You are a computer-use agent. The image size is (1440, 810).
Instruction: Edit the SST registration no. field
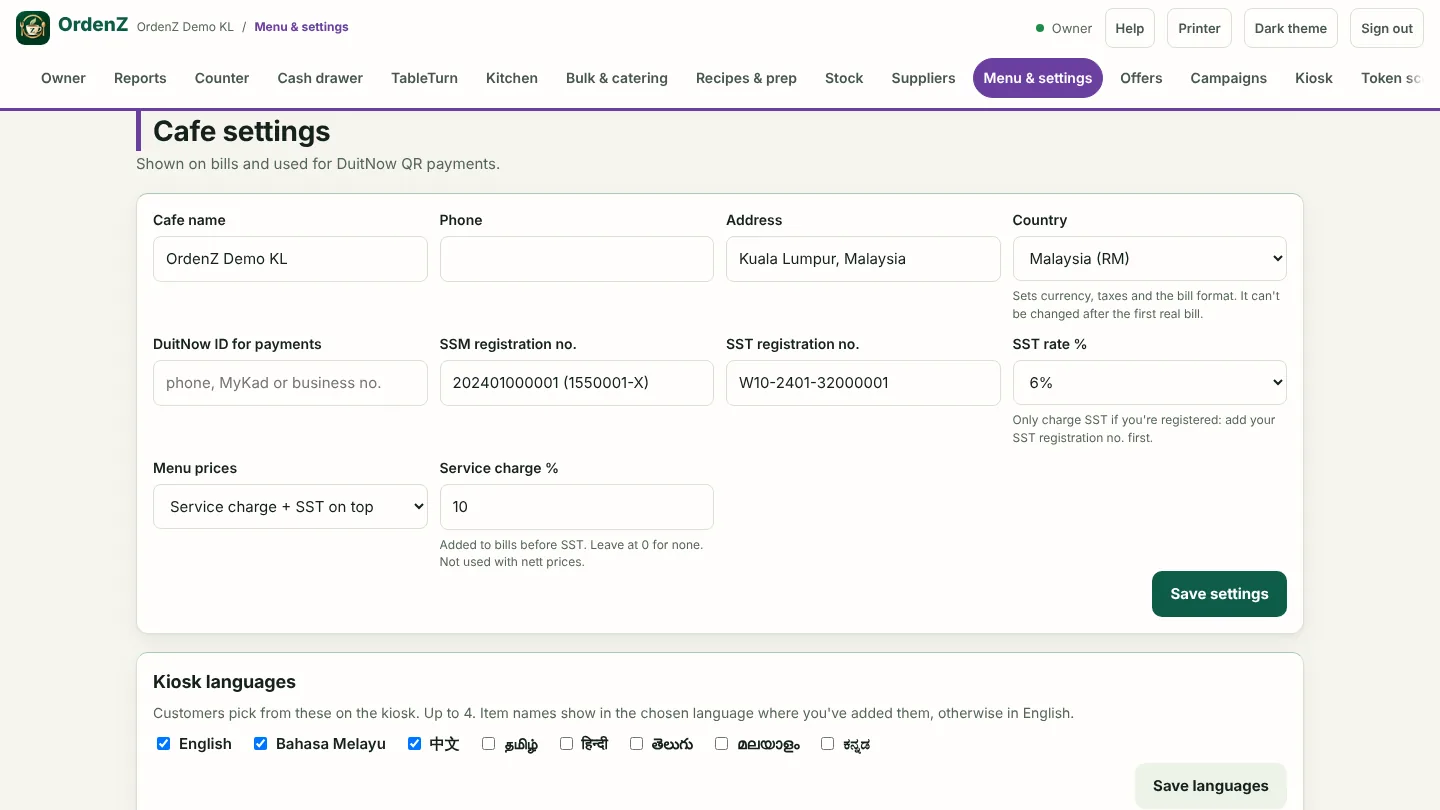pos(863,383)
